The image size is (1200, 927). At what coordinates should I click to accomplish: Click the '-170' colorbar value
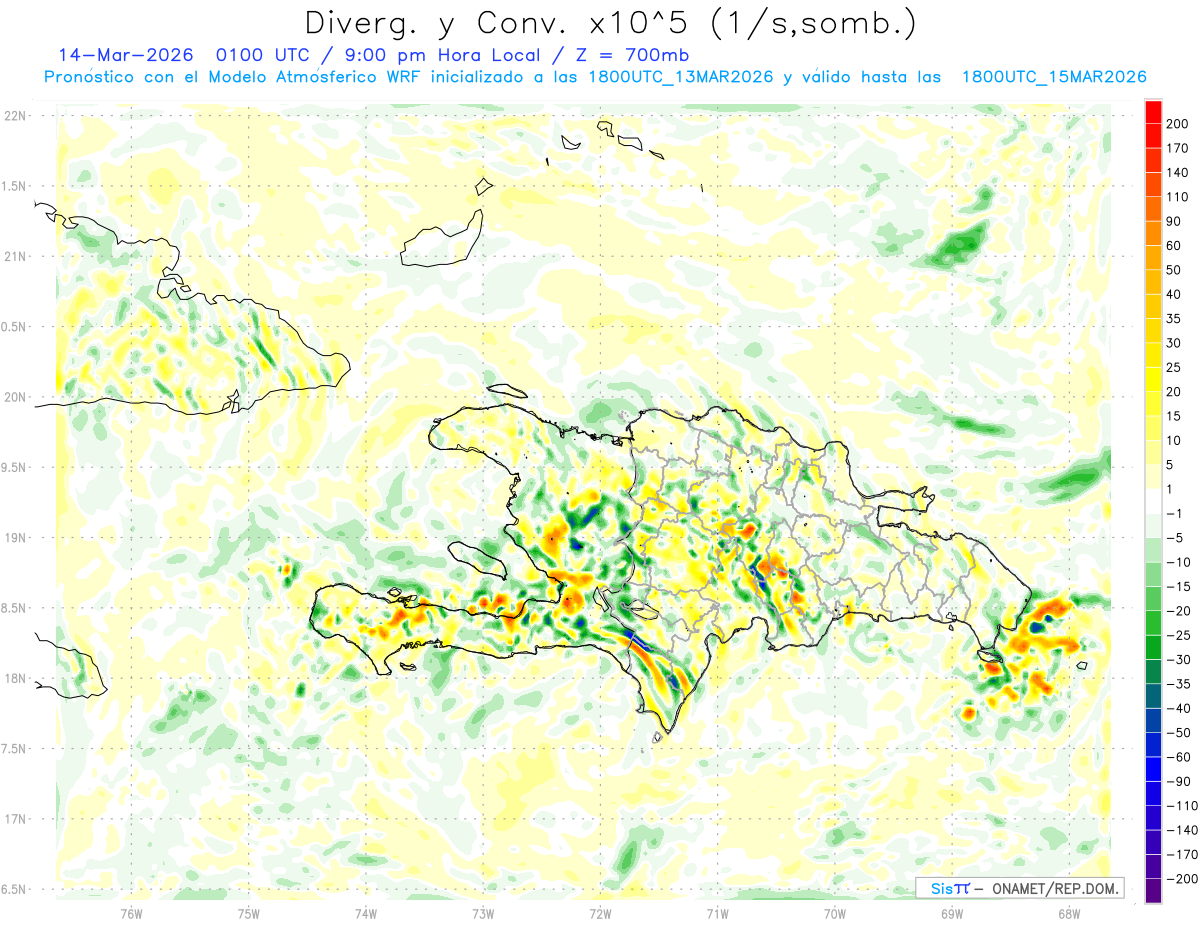[x=1183, y=854]
